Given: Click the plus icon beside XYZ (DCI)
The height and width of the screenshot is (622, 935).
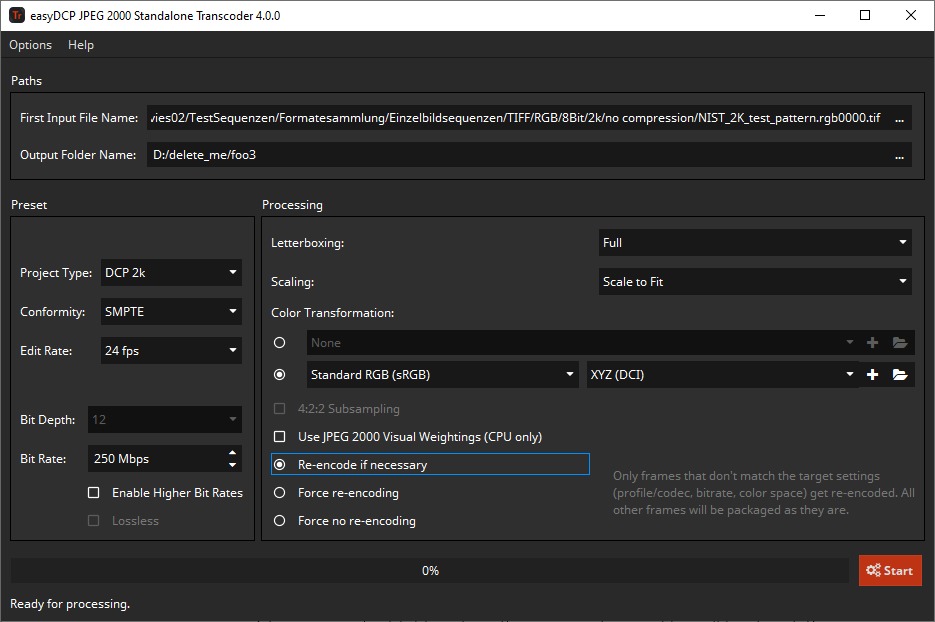Looking at the screenshot, I should tap(872, 374).
